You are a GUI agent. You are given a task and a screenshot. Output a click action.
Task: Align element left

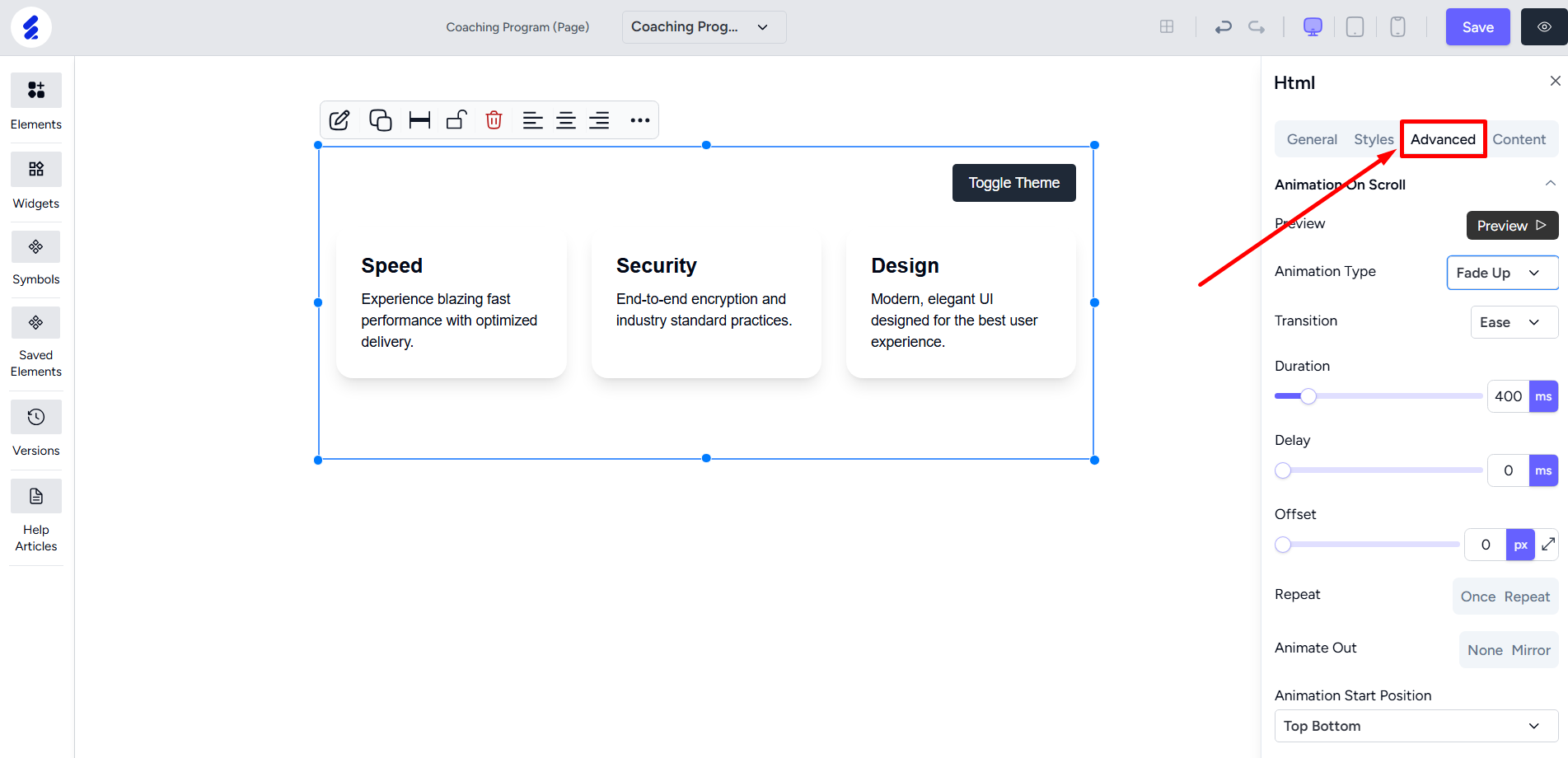[x=533, y=120]
